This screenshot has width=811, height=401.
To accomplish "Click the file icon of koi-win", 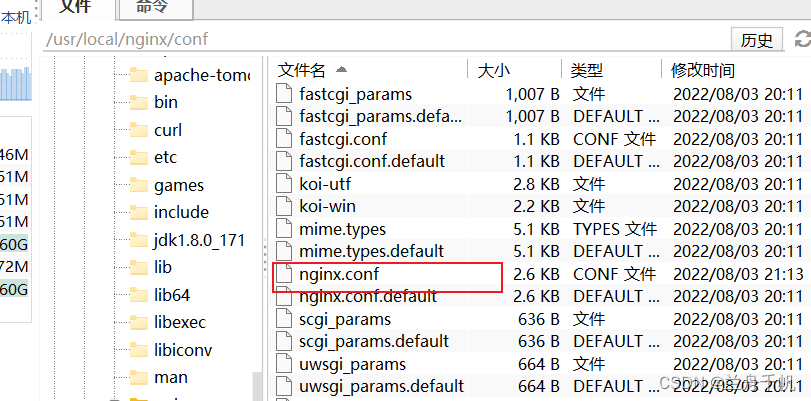I will [283, 206].
